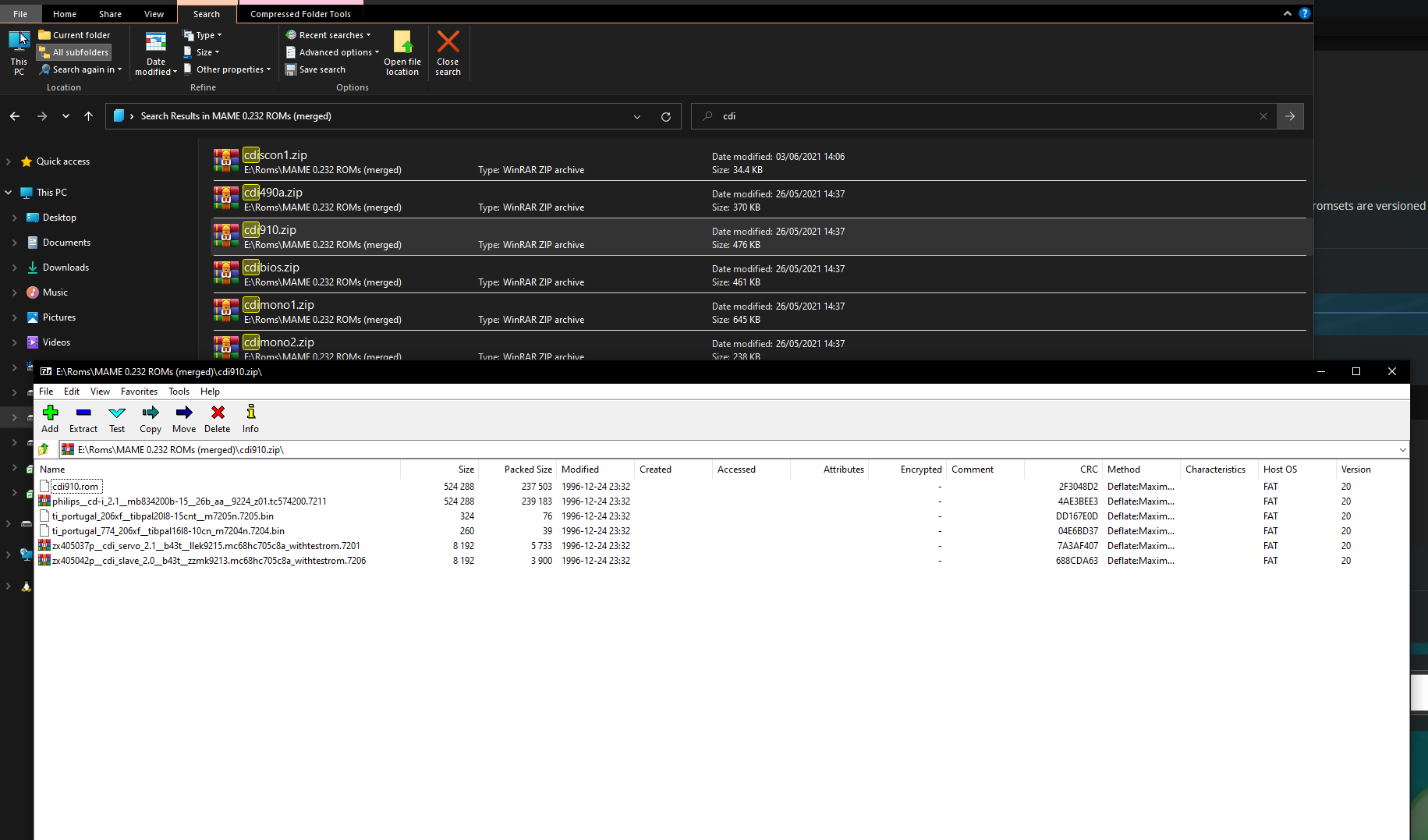Select cdi910.rom file in 7-Zip
The image size is (1428, 840).
[76, 487]
